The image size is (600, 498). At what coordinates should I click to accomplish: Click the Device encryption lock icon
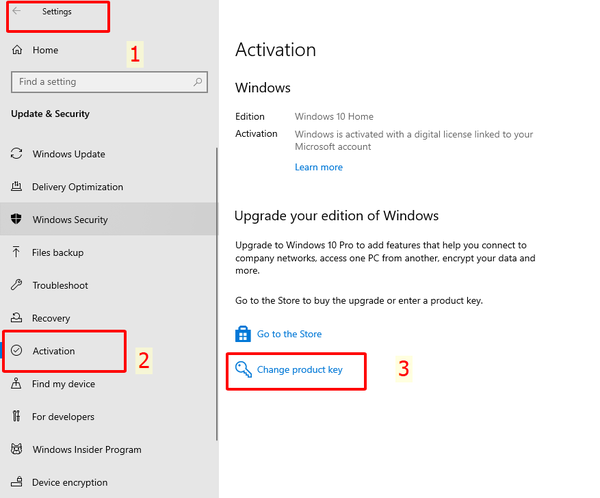coord(16,482)
